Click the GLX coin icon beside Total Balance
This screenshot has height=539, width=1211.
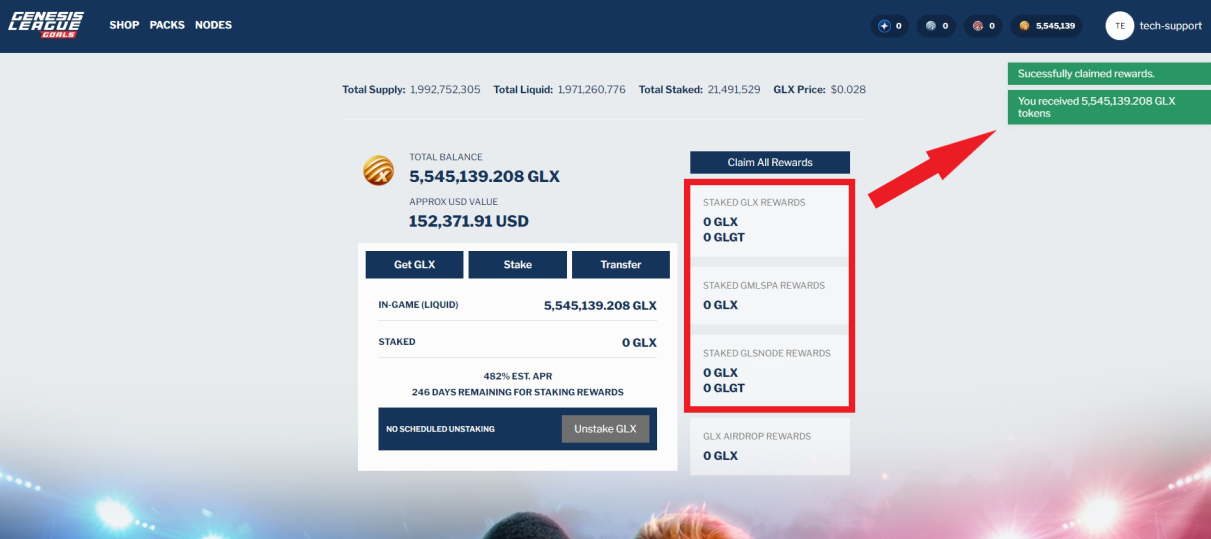pos(378,171)
